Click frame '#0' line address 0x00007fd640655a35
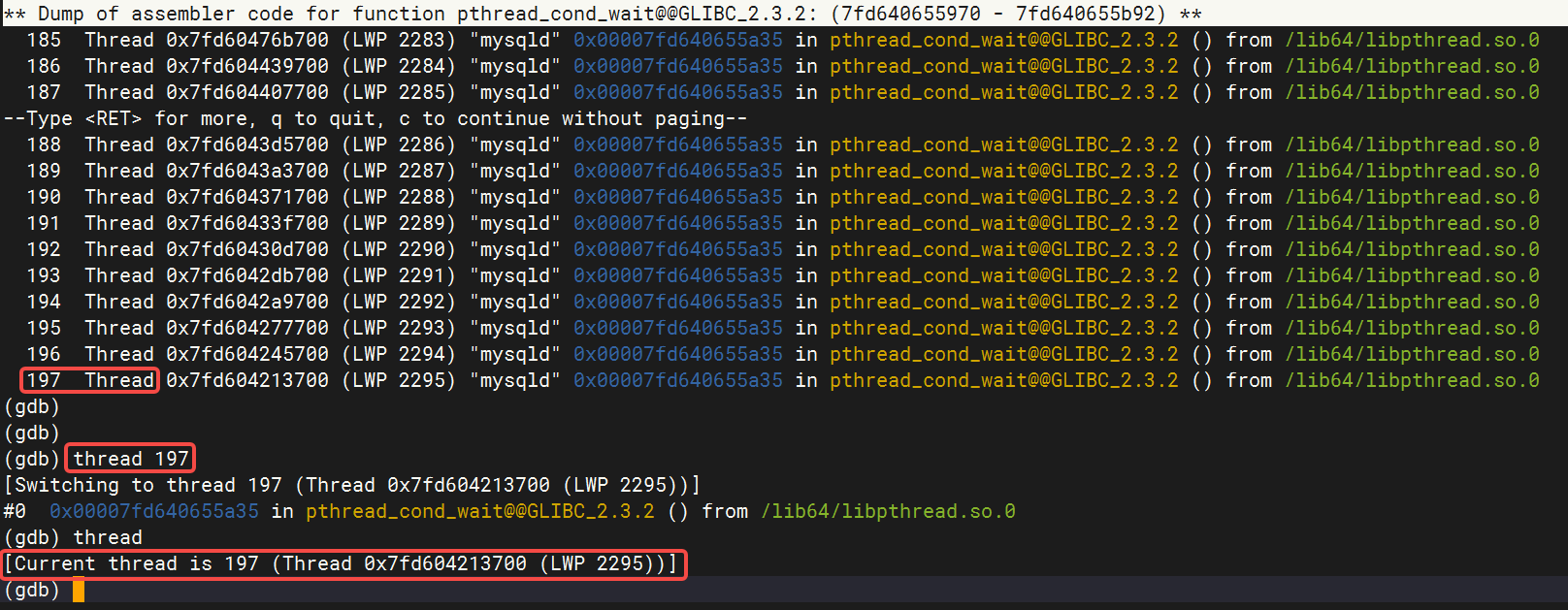This screenshot has height=610, width=1568. [154, 511]
